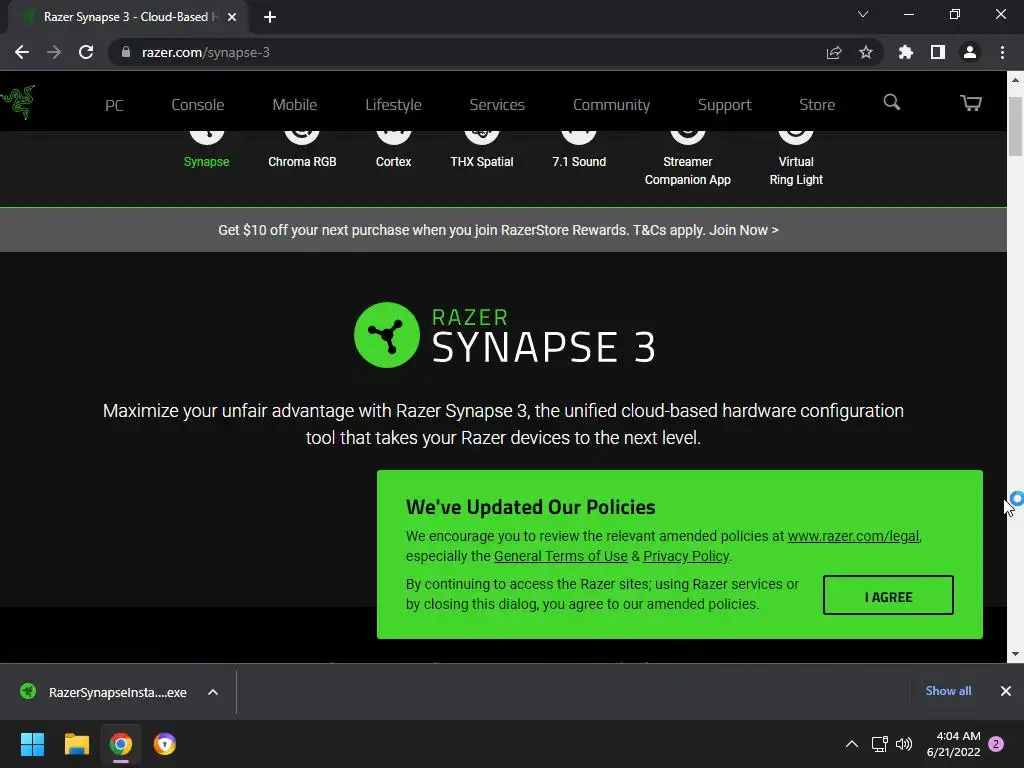Open the shopping cart icon
This screenshot has width=1024, height=768.
point(970,103)
